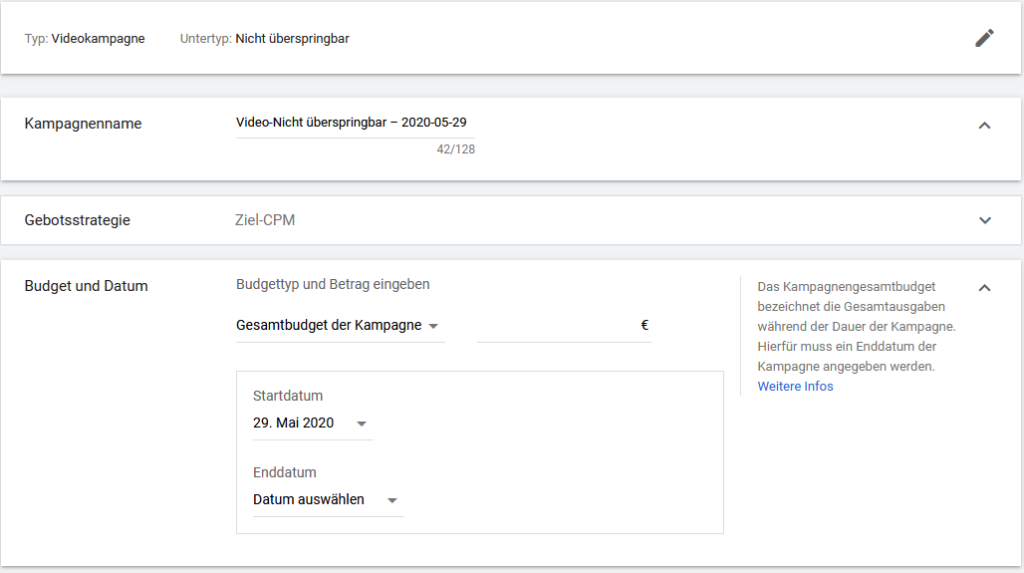Click the Typ: Videokampagne text
The image size is (1024, 573).
pyautogui.click(x=84, y=39)
